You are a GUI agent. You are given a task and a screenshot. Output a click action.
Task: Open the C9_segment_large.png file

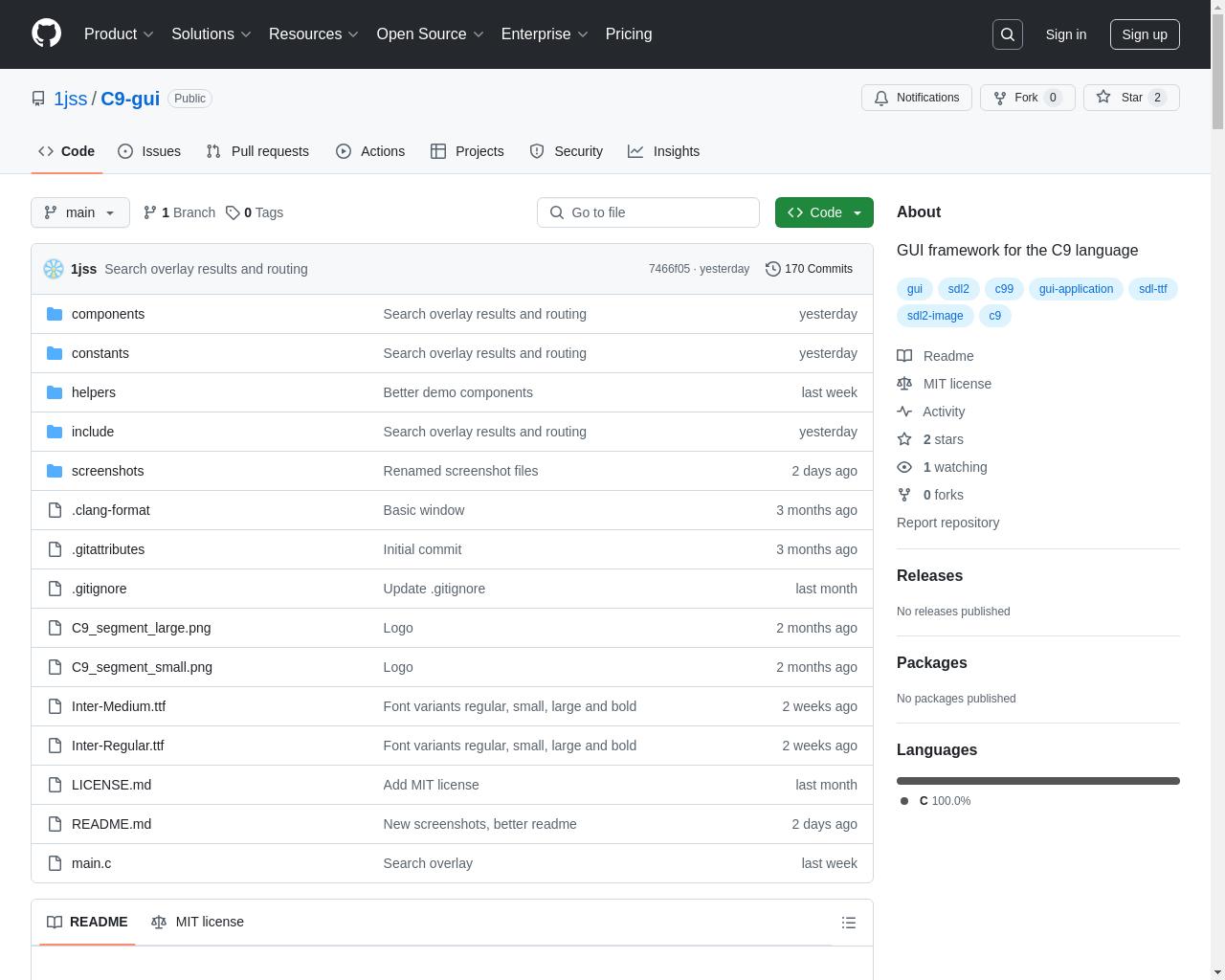141,628
